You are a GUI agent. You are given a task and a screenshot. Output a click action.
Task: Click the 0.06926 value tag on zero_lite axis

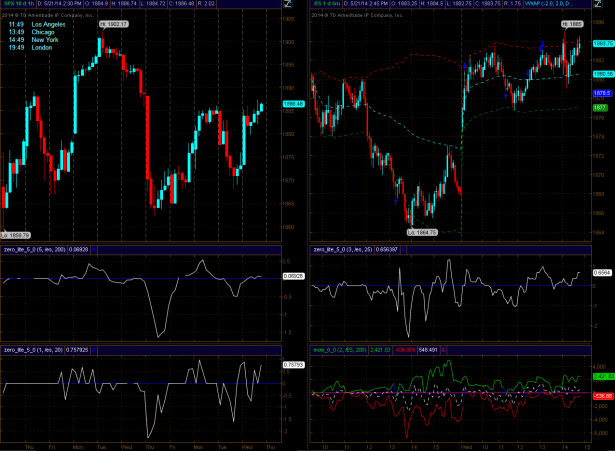293,276
